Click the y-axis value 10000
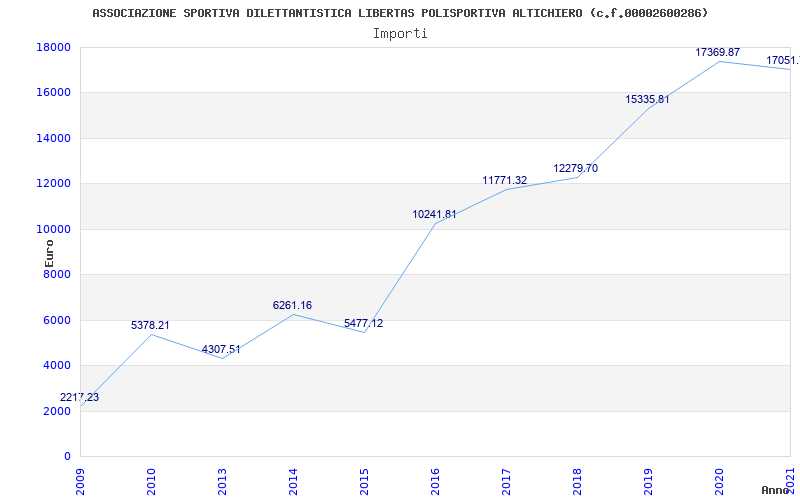The height and width of the screenshot is (500, 800). [x=54, y=230]
